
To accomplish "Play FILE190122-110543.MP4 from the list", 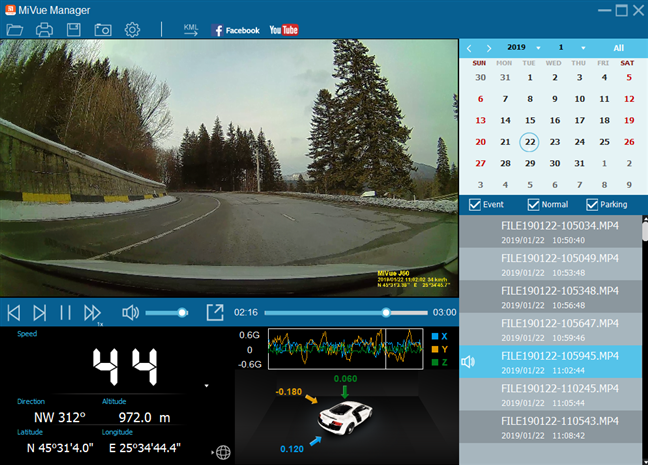I will tap(550, 427).
